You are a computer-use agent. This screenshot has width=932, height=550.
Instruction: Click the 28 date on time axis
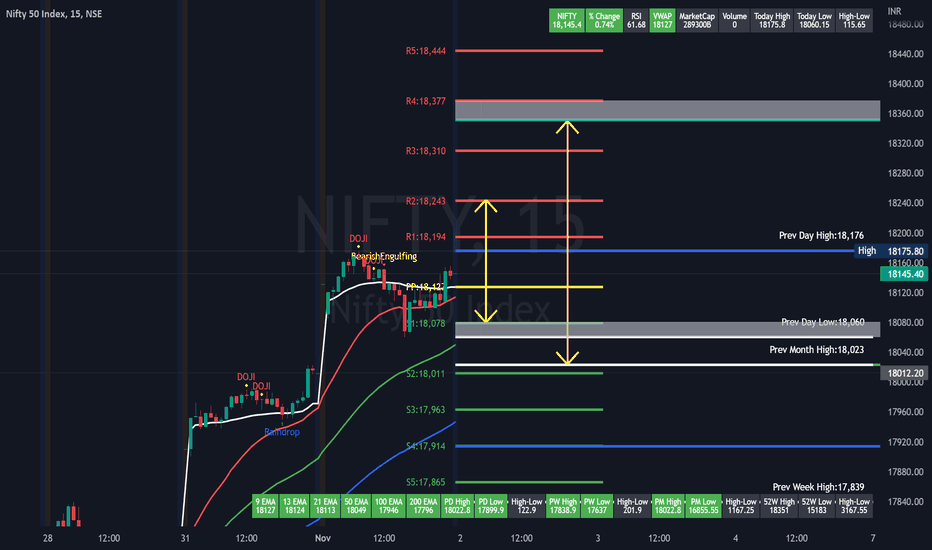click(x=48, y=538)
